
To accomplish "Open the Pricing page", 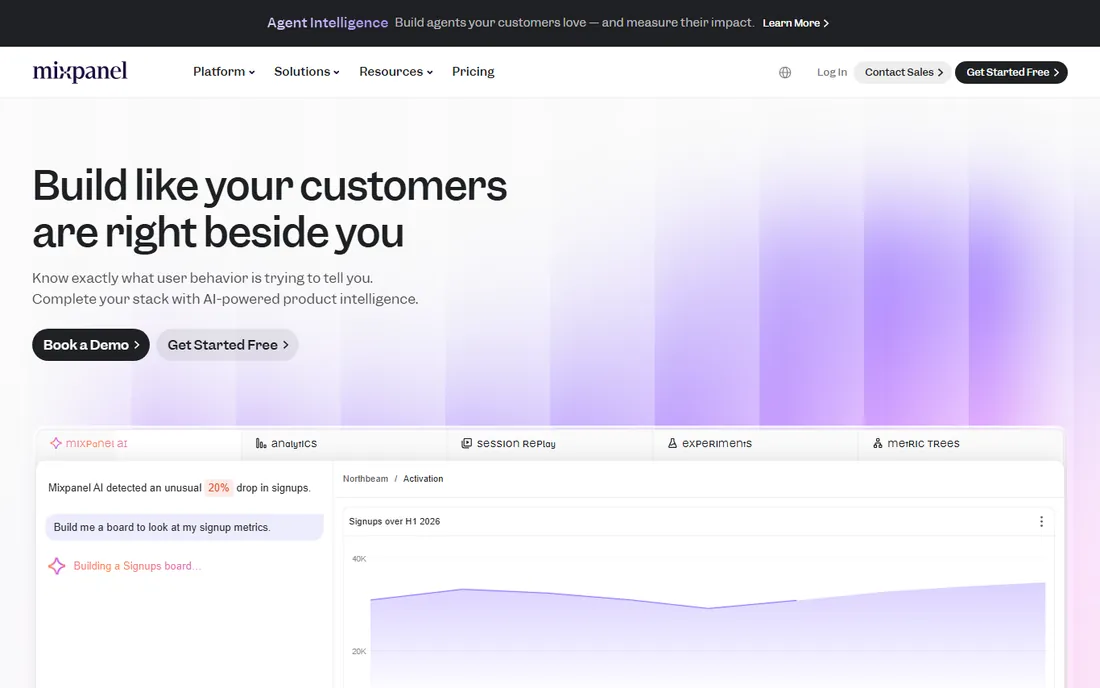I will click(473, 72).
